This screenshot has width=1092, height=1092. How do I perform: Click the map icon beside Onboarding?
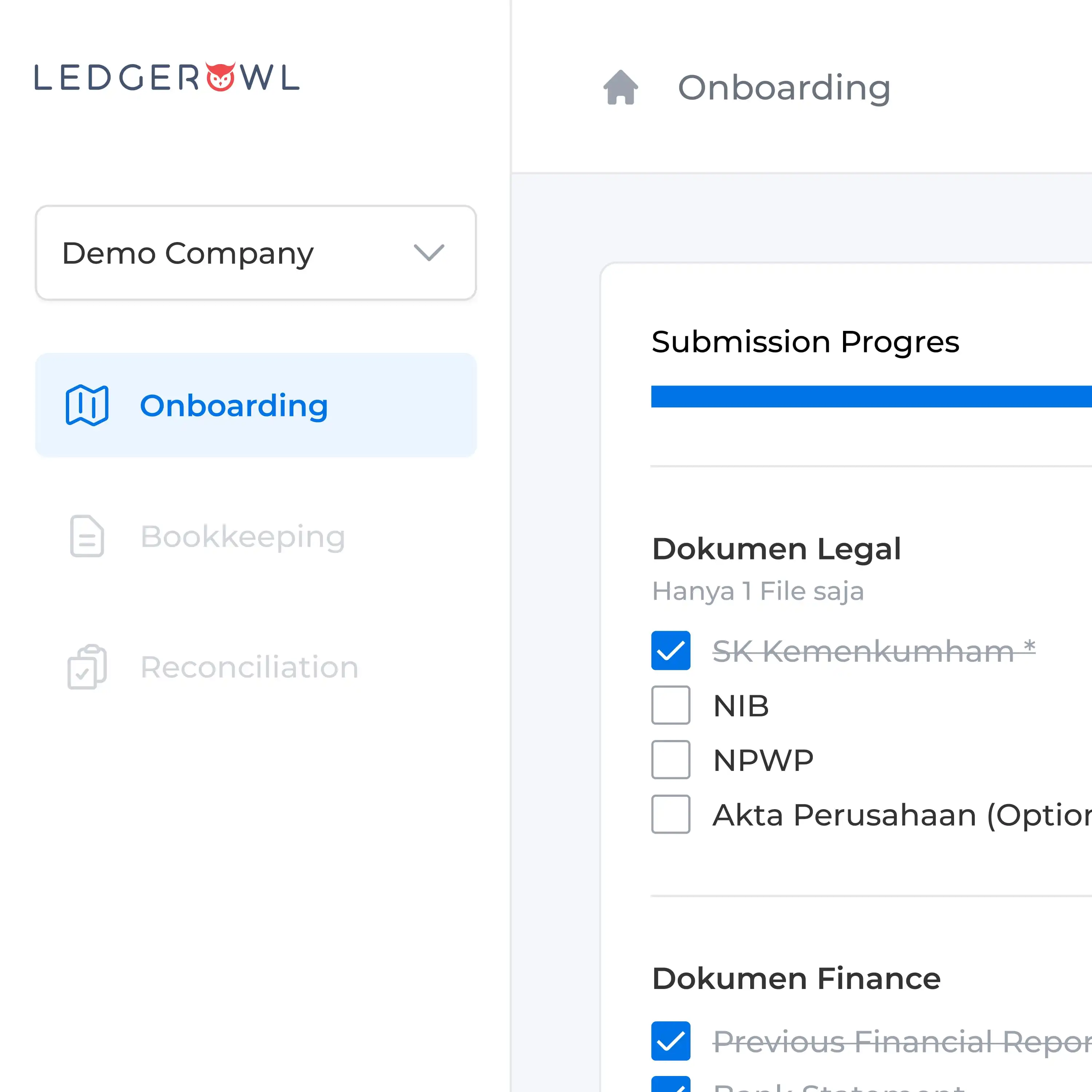86,405
